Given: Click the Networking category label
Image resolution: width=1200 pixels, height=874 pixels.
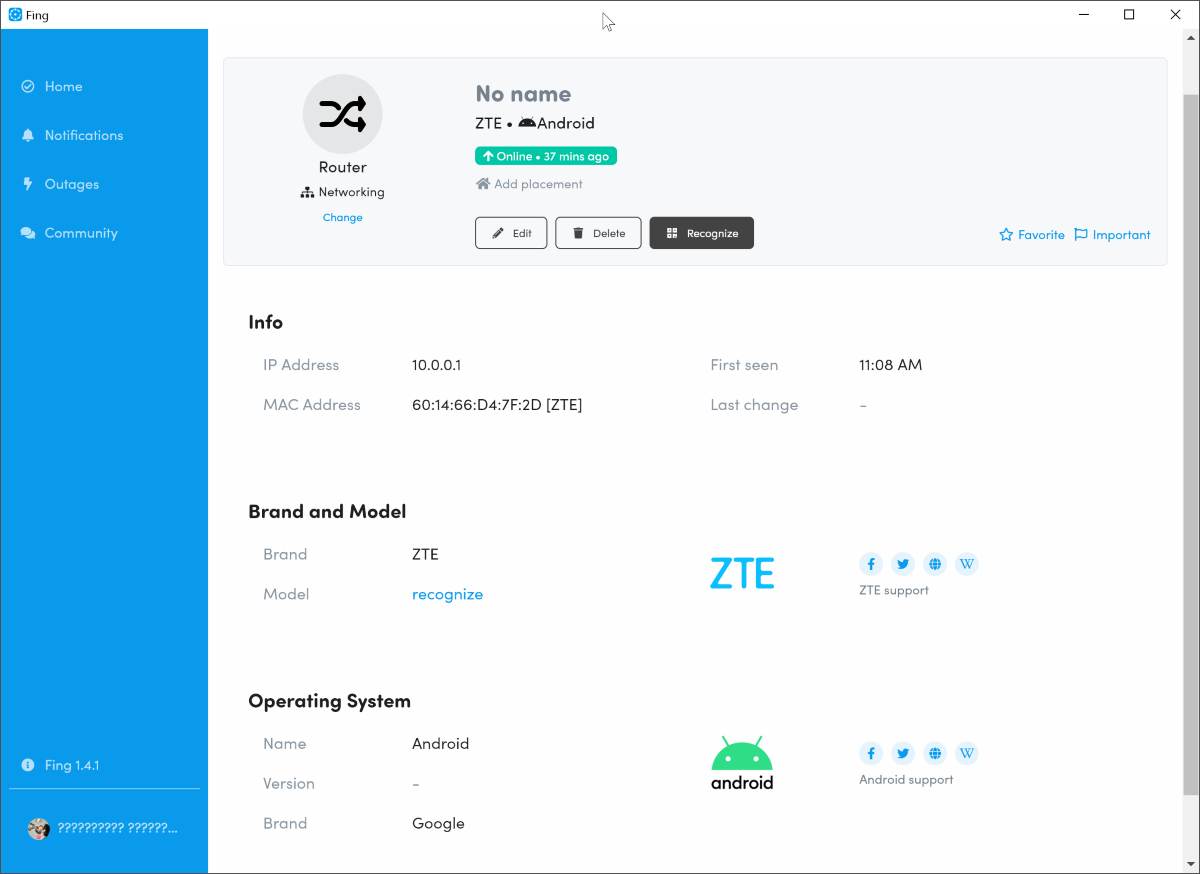Looking at the screenshot, I should 351,192.
